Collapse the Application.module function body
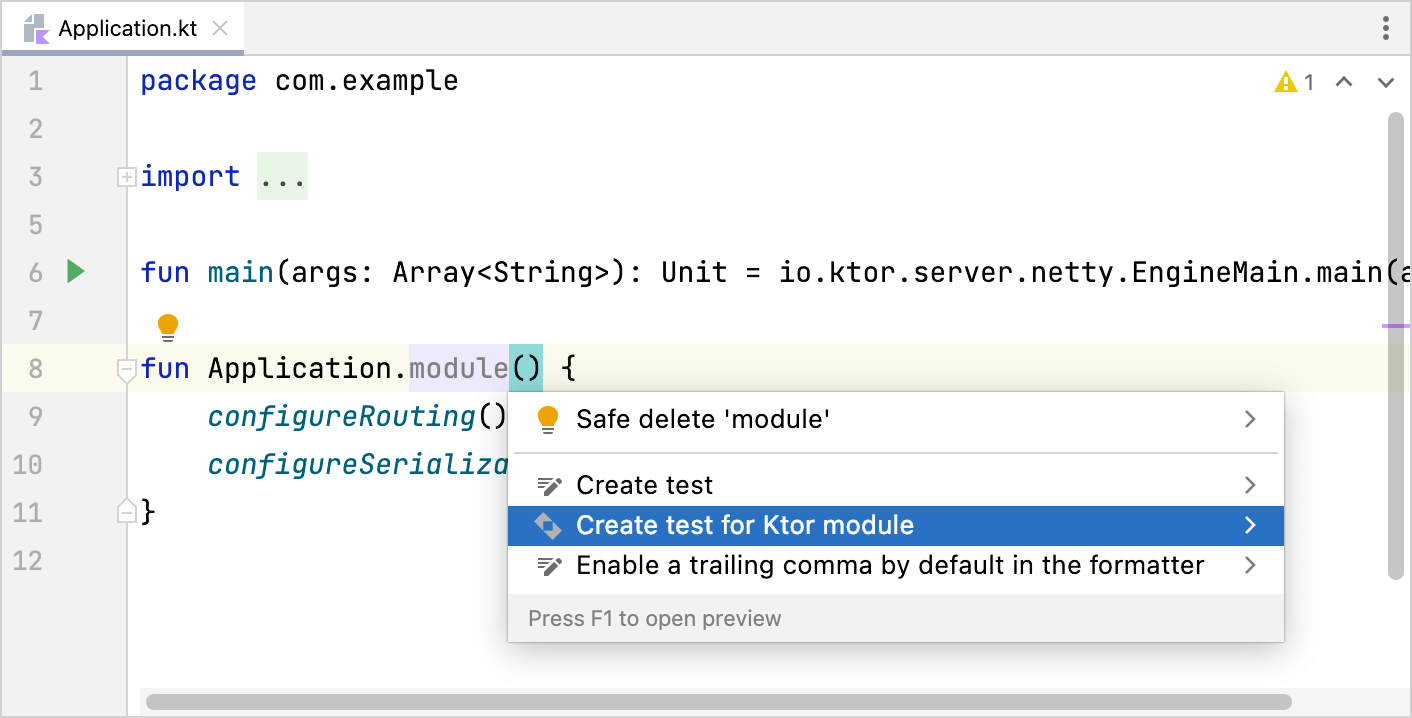 [126, 369]
